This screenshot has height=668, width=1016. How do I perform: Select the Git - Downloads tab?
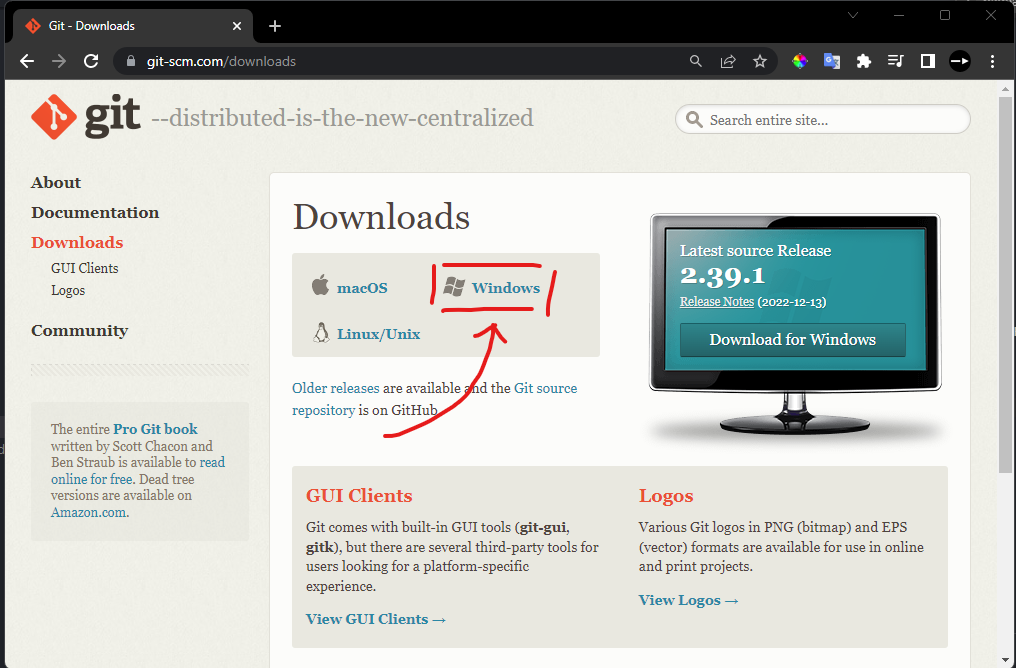click(x=133, y=26)
